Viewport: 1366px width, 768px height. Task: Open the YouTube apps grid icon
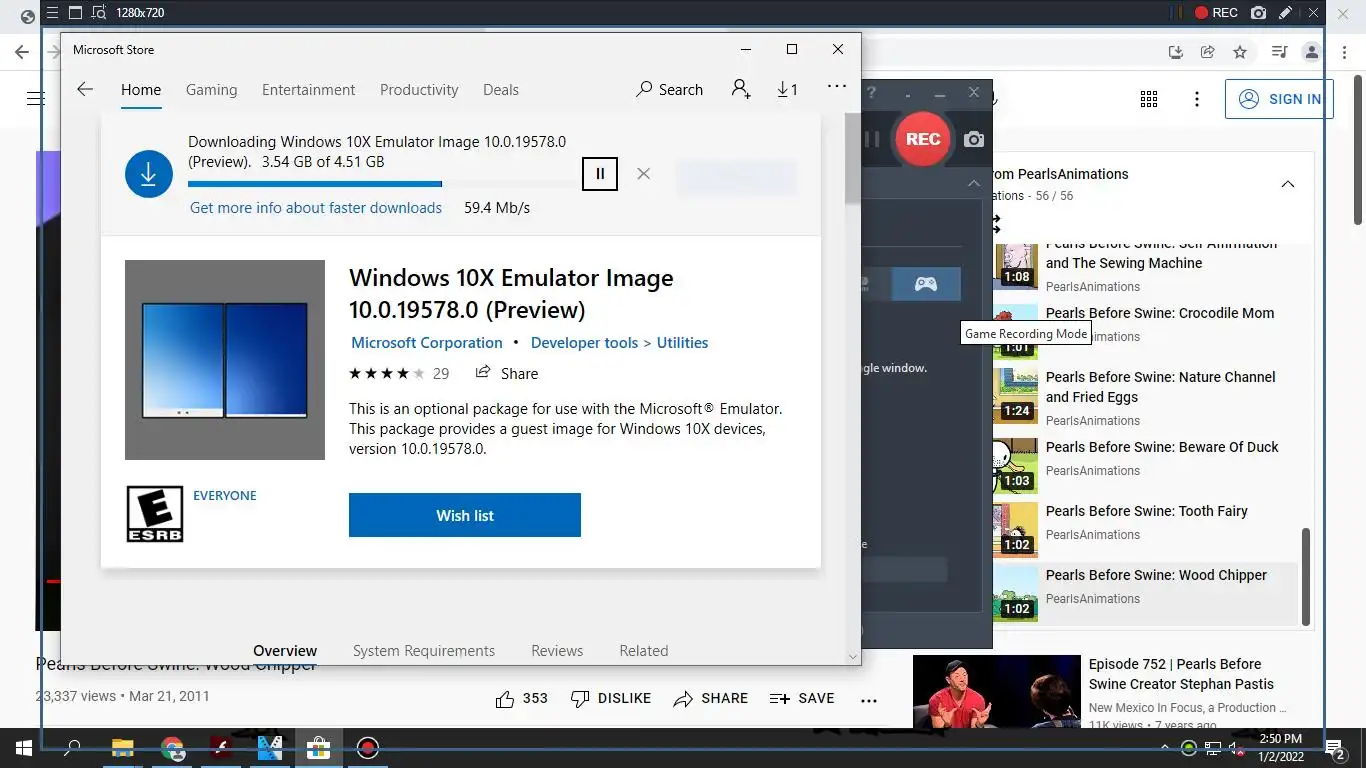[1149, 99]
